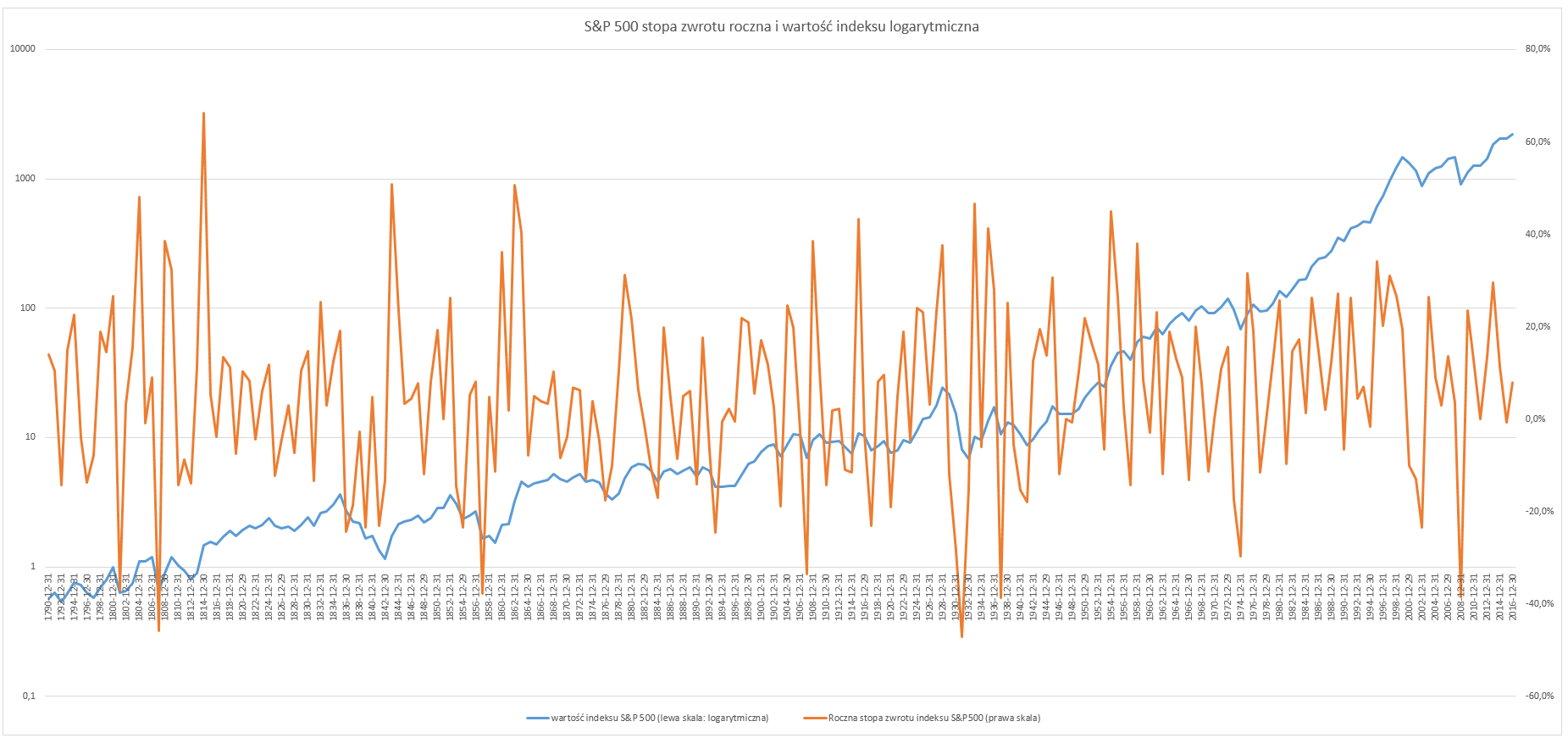Select right axis label '80,0%'
This screenshot has width=1568, height=738.
[x=1538, y=49]
